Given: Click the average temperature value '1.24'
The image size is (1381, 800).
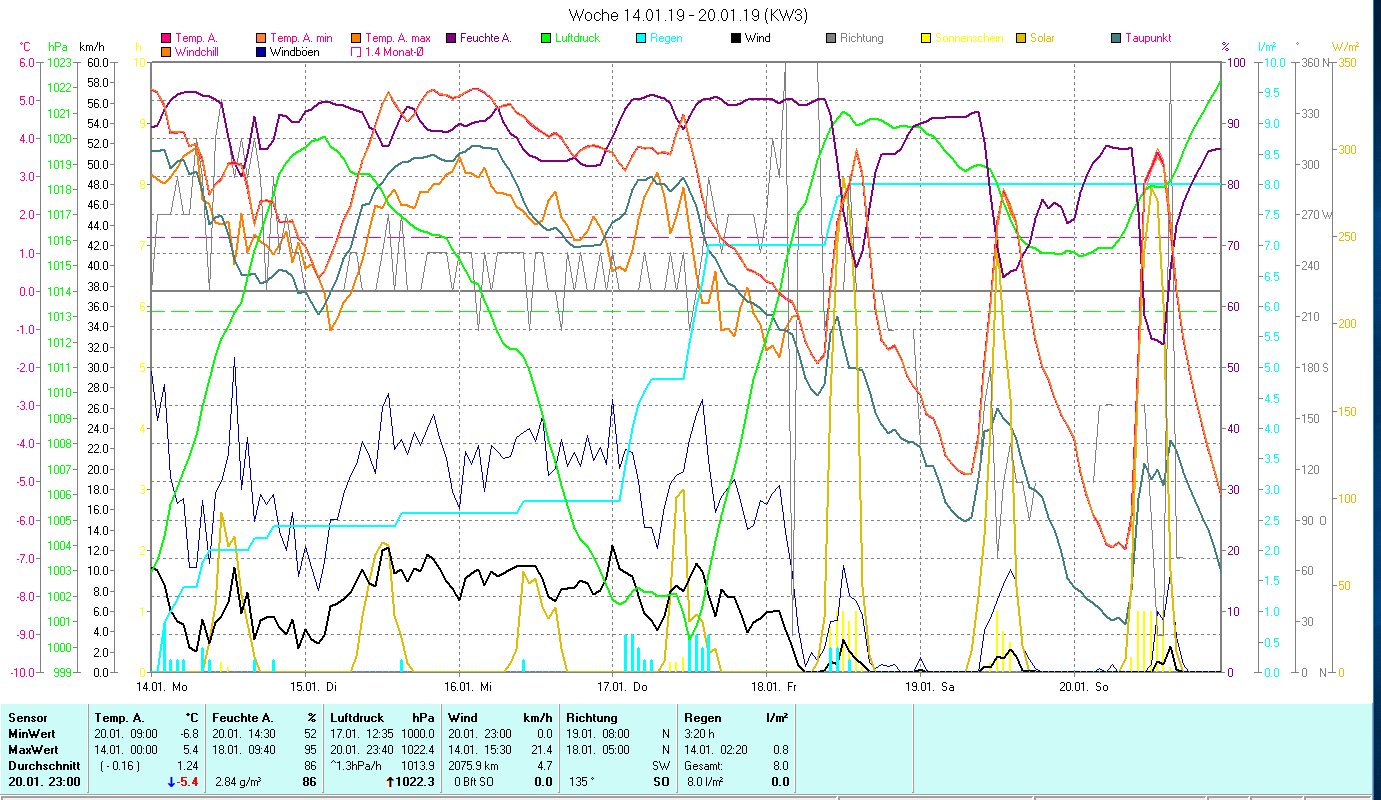Looking at the screenshot, I should tap(190, 766).
